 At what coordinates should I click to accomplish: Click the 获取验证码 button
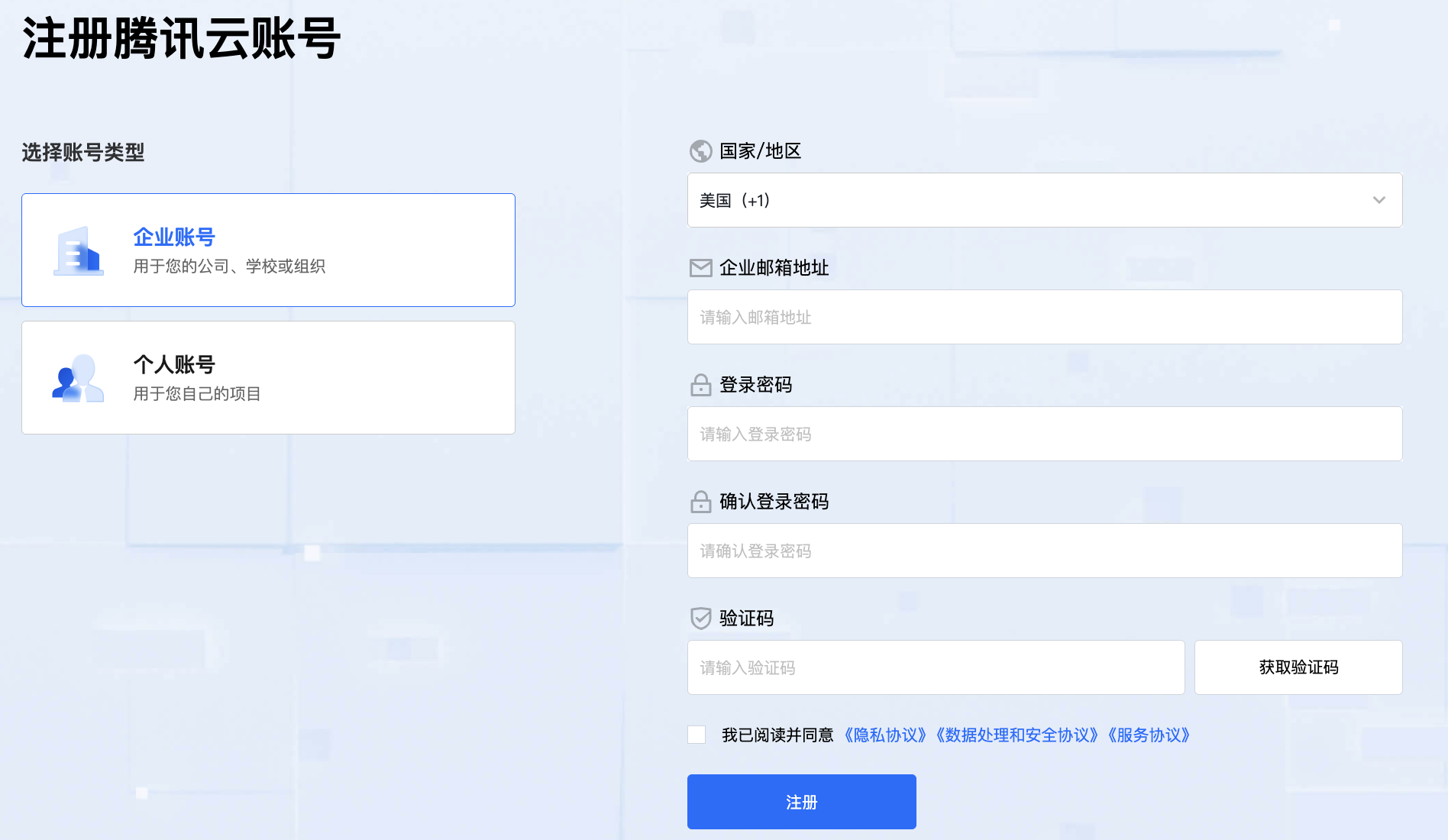point(1298,667)
